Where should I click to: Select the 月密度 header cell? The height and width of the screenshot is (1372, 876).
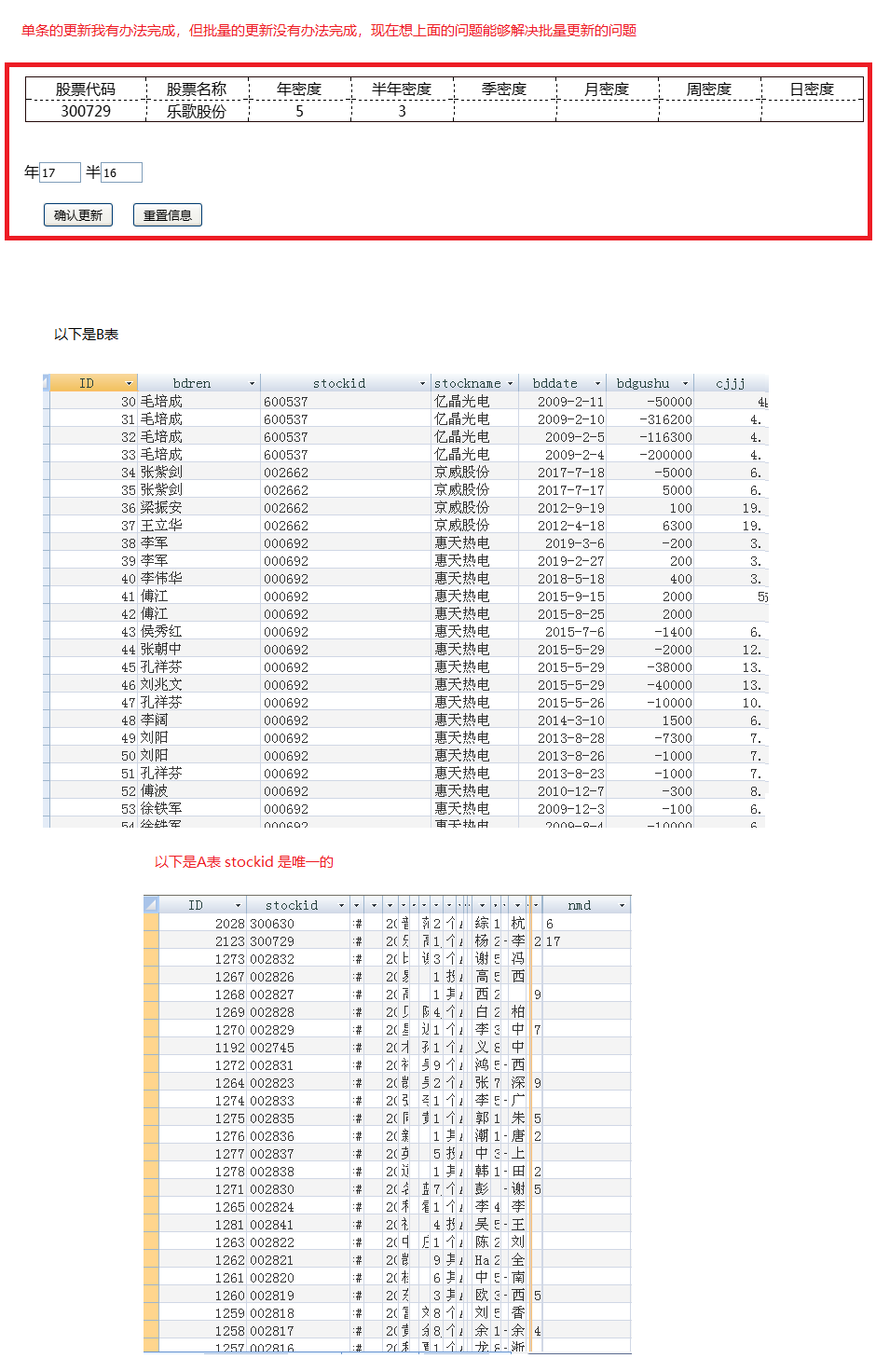[607, 89]
